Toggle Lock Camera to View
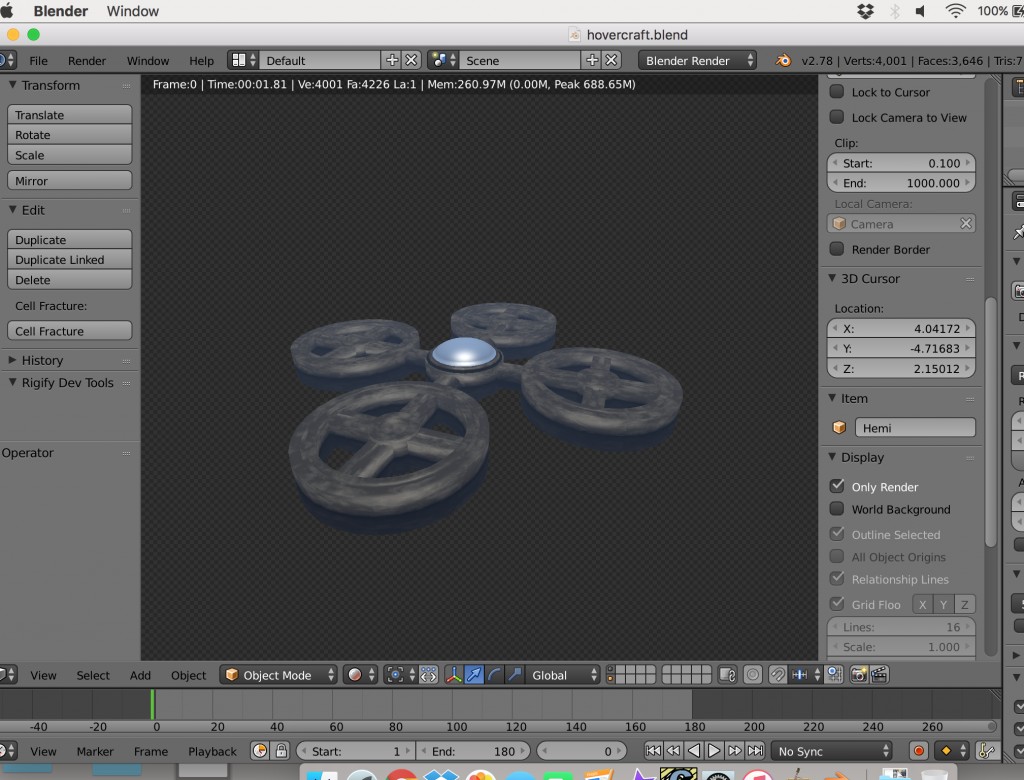1024x780 pixels. tap(836, 117)
